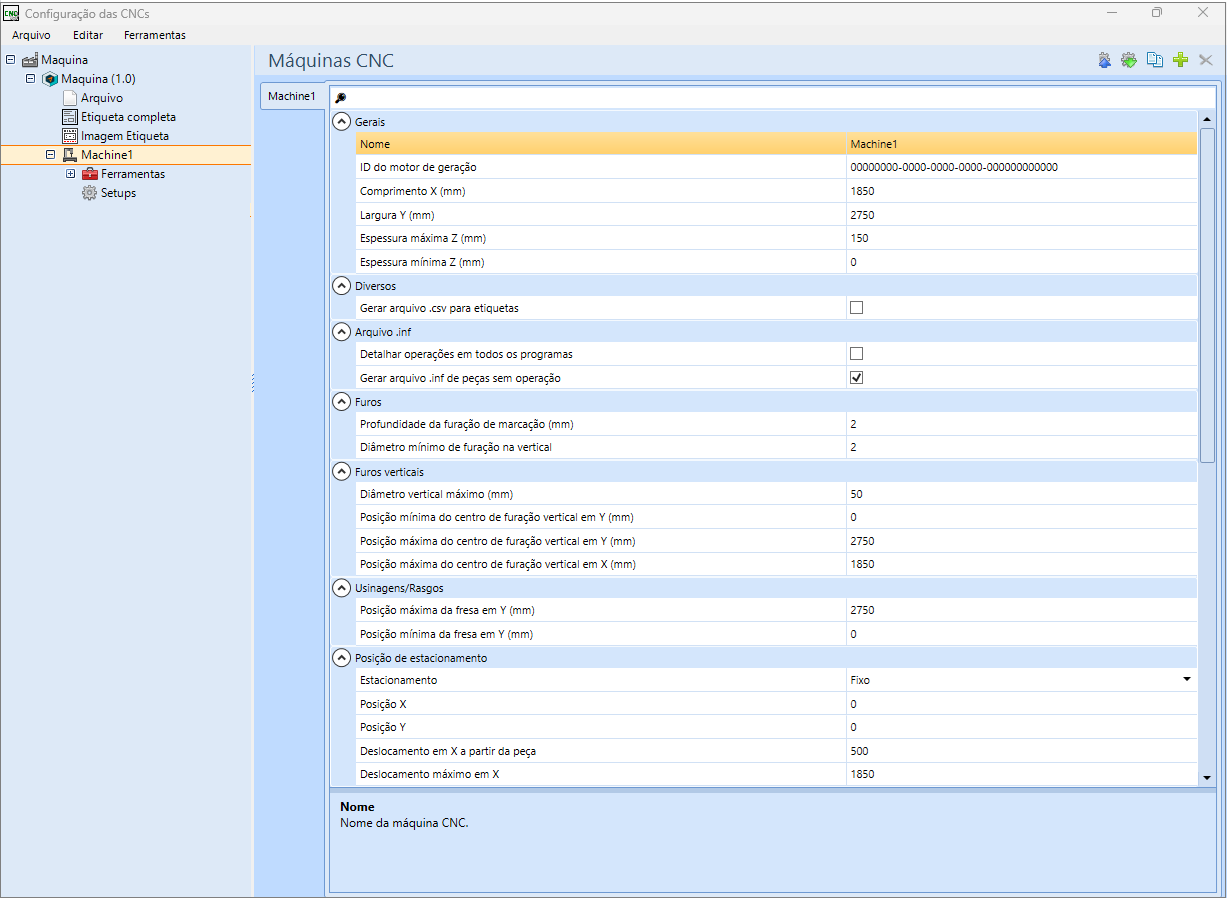This screenshot has height=905, width=1232.
Task: Uncheck Gerar arquivo .inf de peças sem operação
Action: tap(856, 378)
